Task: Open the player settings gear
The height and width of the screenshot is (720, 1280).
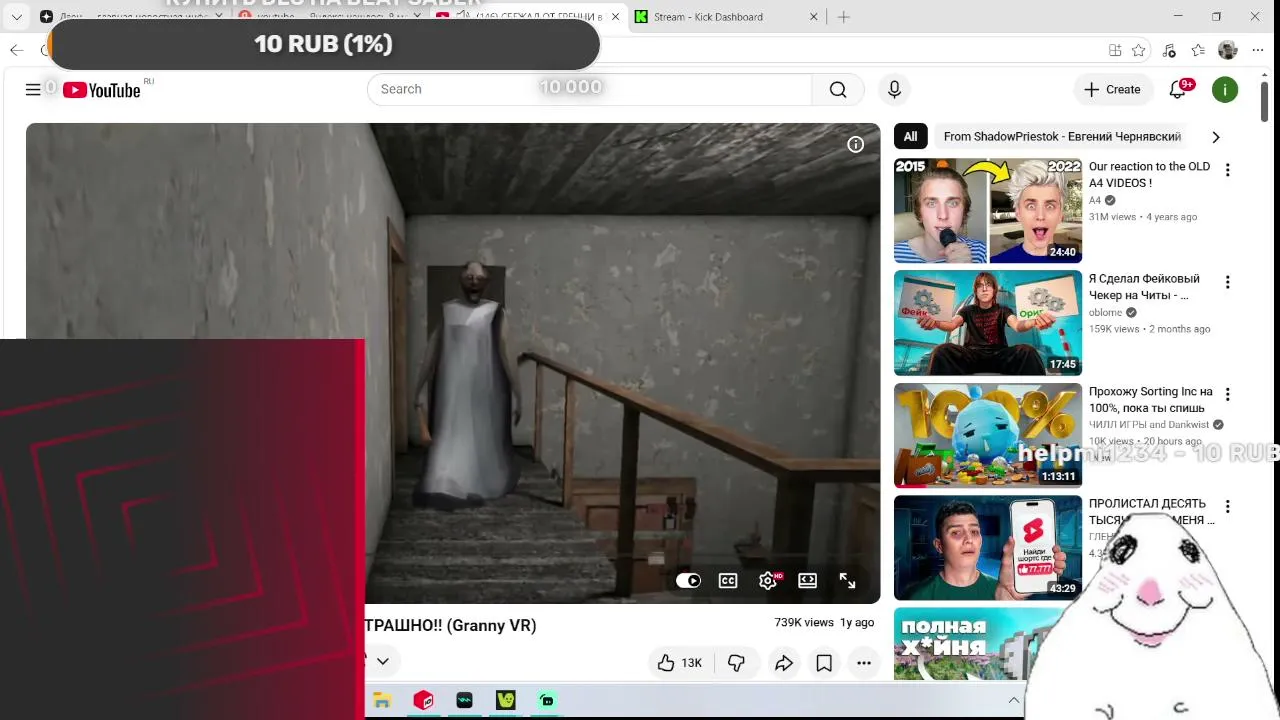Action: tap(768, 581)
